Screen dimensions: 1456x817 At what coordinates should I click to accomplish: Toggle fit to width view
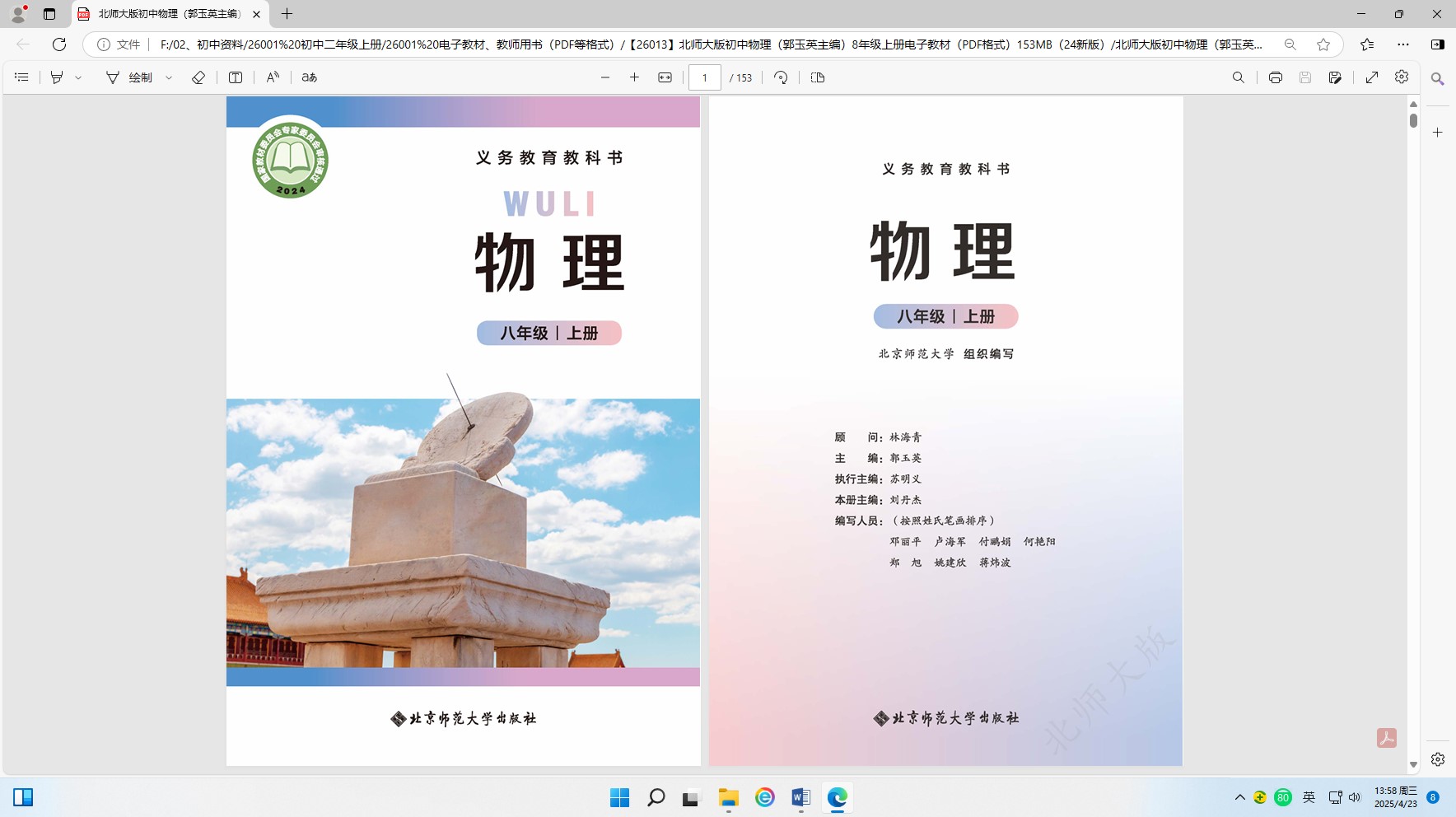665,77
